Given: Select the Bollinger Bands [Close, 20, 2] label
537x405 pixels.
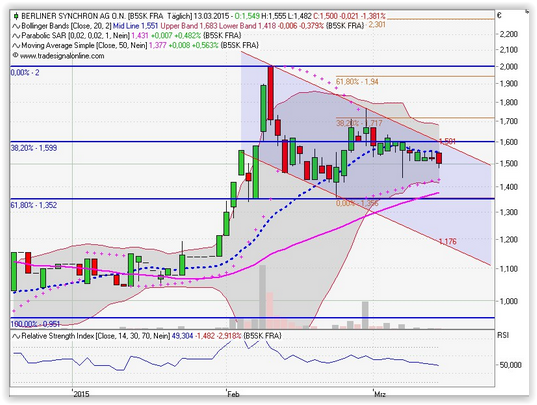Looking at the screenshot, I should pyautogui.click(x=66, y=26).
